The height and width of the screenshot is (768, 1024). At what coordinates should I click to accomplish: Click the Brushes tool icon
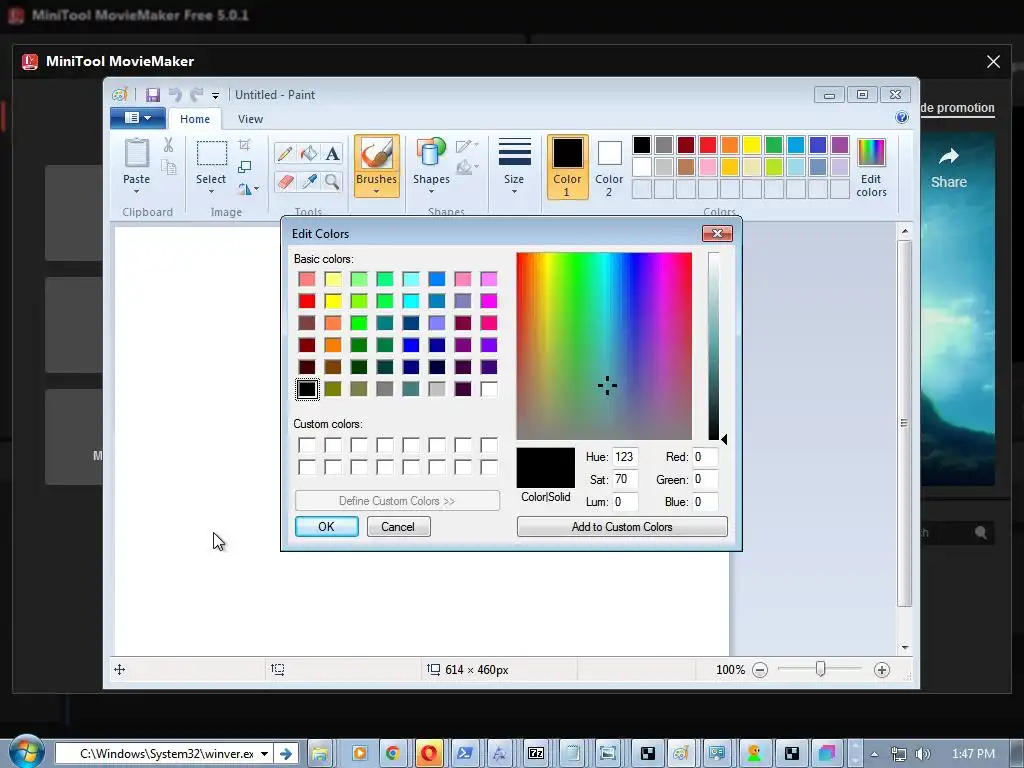[377, 154]
